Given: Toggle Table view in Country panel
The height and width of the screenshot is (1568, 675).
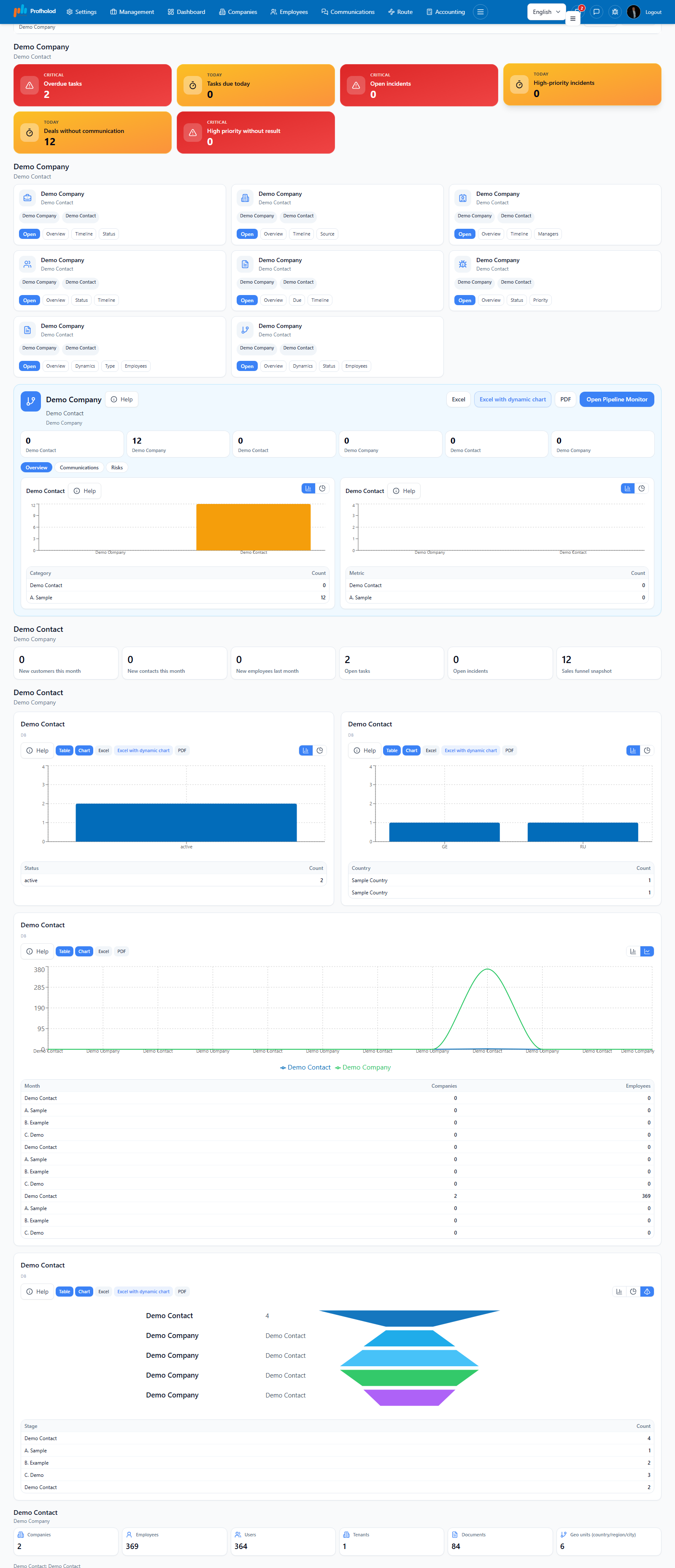Looking at the screenshot, I should 392,750.
